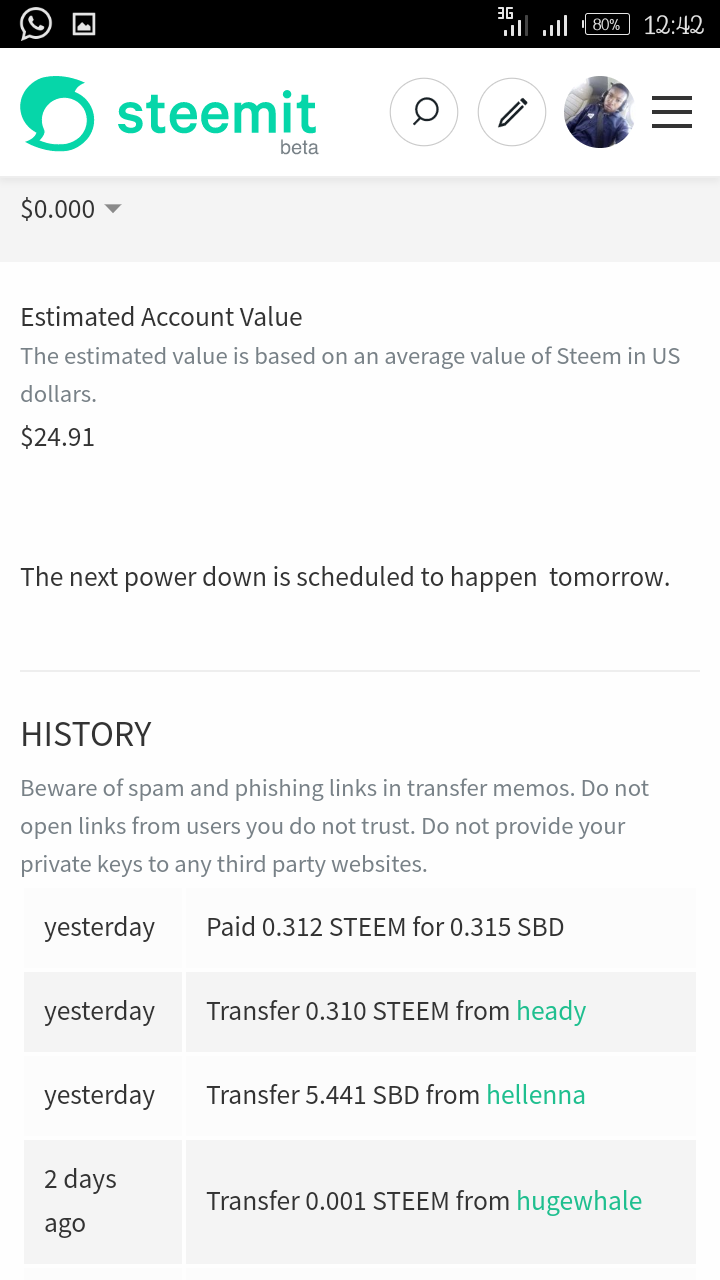Expand the $0.000 dropdown arrow

click(x=113, y=208)
